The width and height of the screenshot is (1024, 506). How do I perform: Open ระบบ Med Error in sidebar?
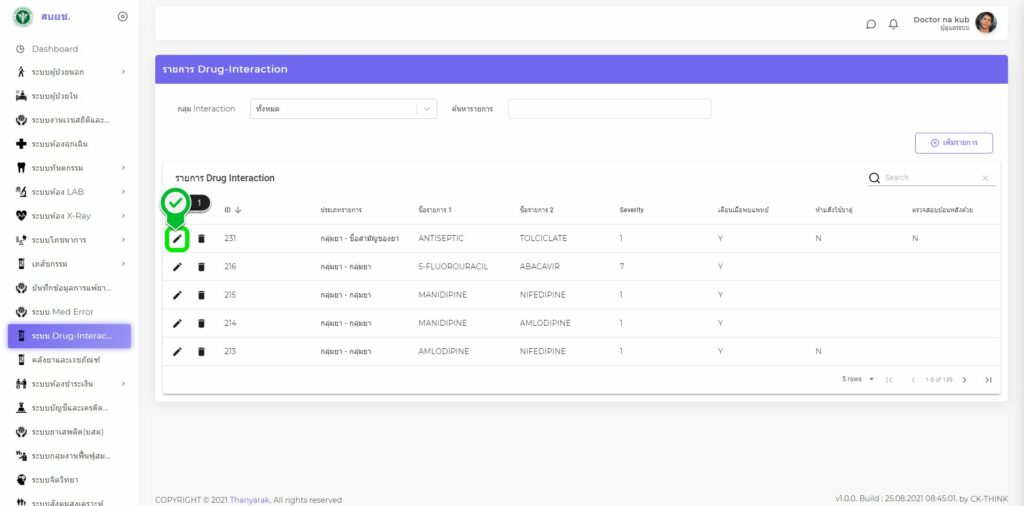coord(62,312)
